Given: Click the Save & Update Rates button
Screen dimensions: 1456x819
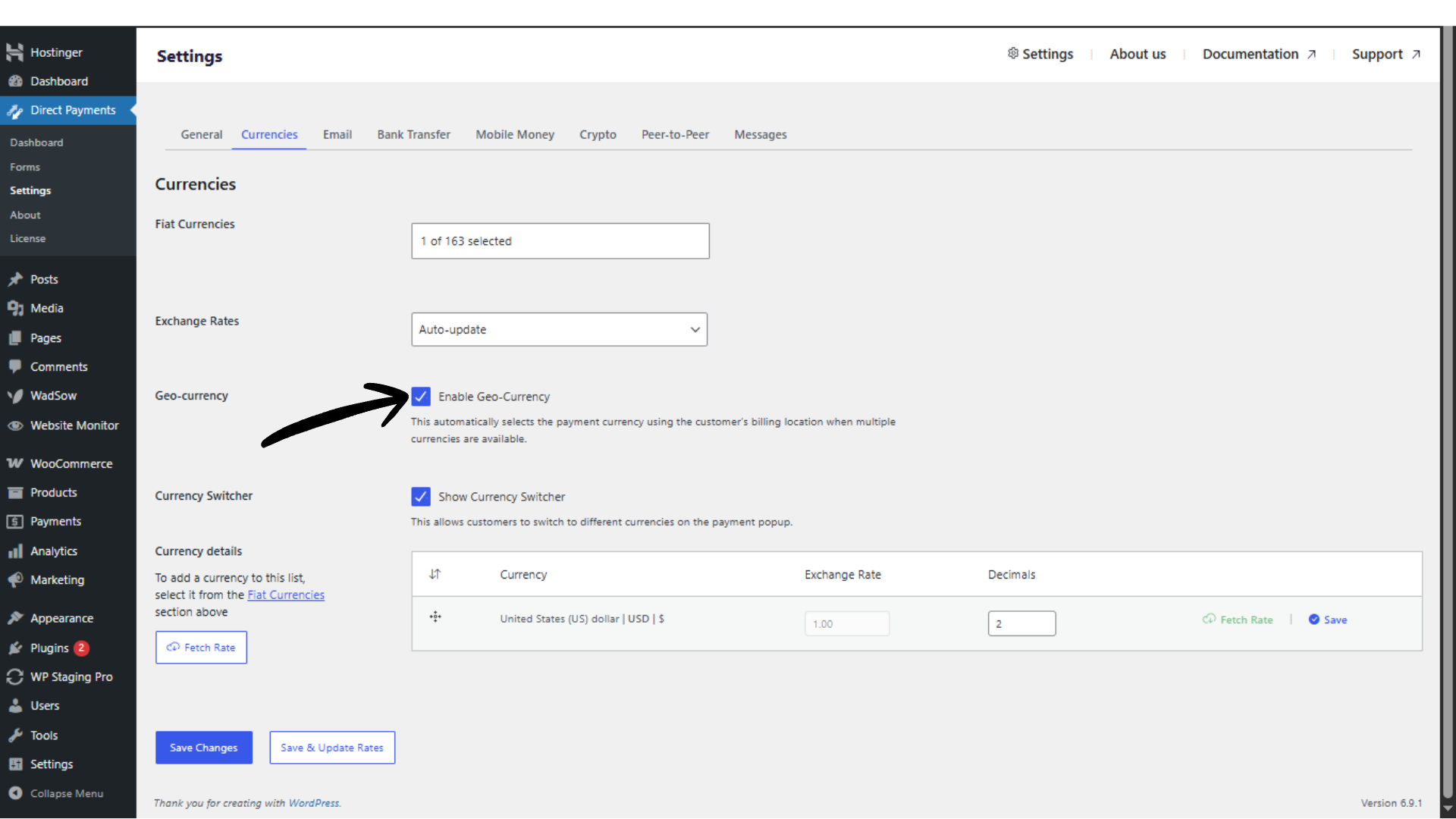Looking at the screenshot, I should click(332, 748).
